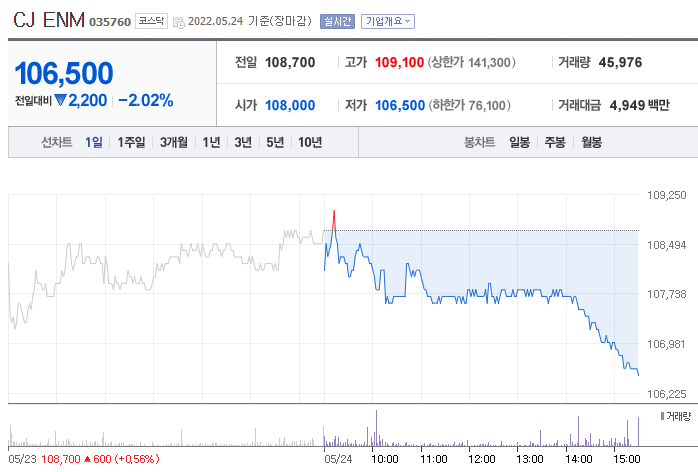The image size is (698, 472).
Task: Click the down-triangle price change icon
Action: click(60, 100)
